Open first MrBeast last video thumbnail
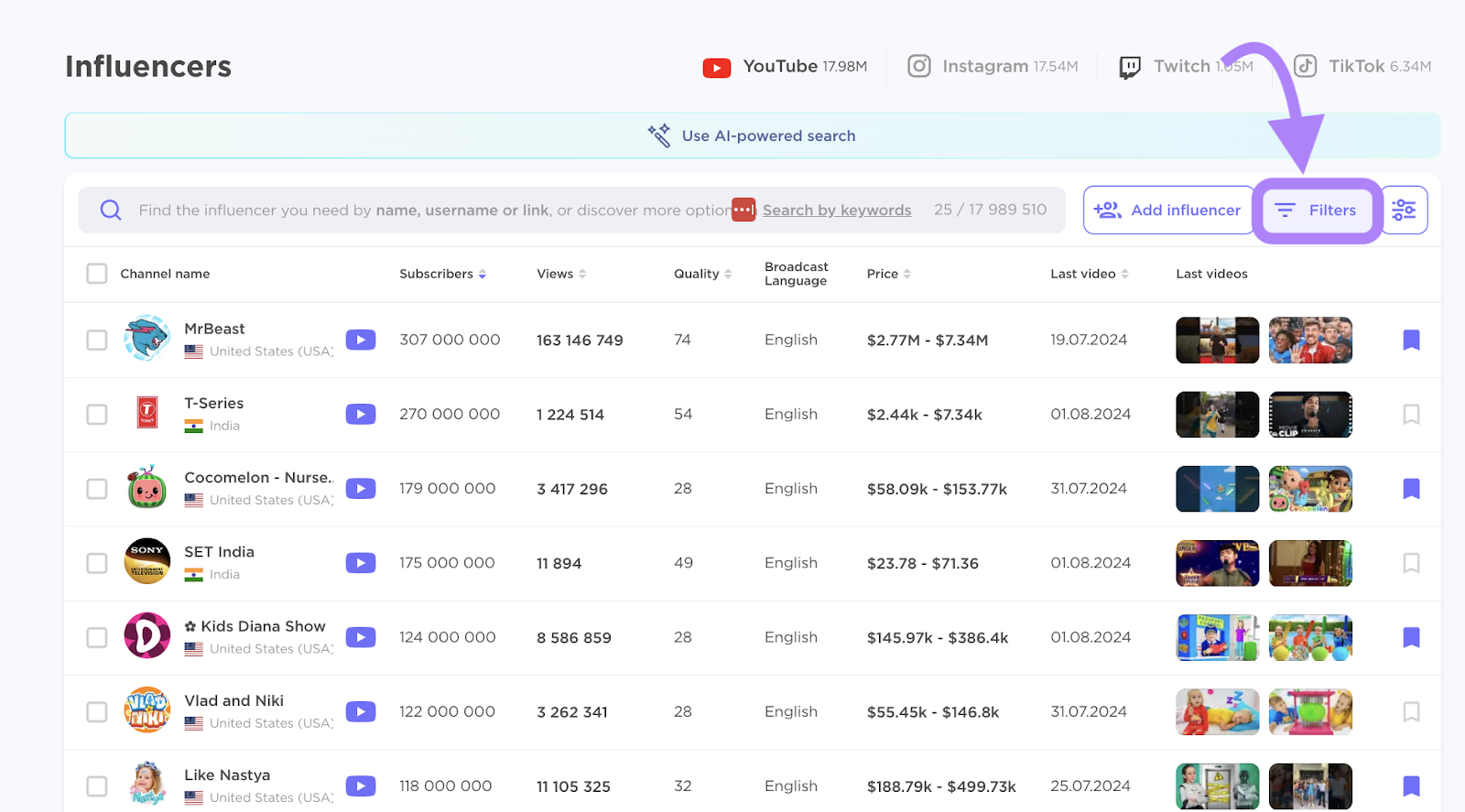 point(1217,341)
